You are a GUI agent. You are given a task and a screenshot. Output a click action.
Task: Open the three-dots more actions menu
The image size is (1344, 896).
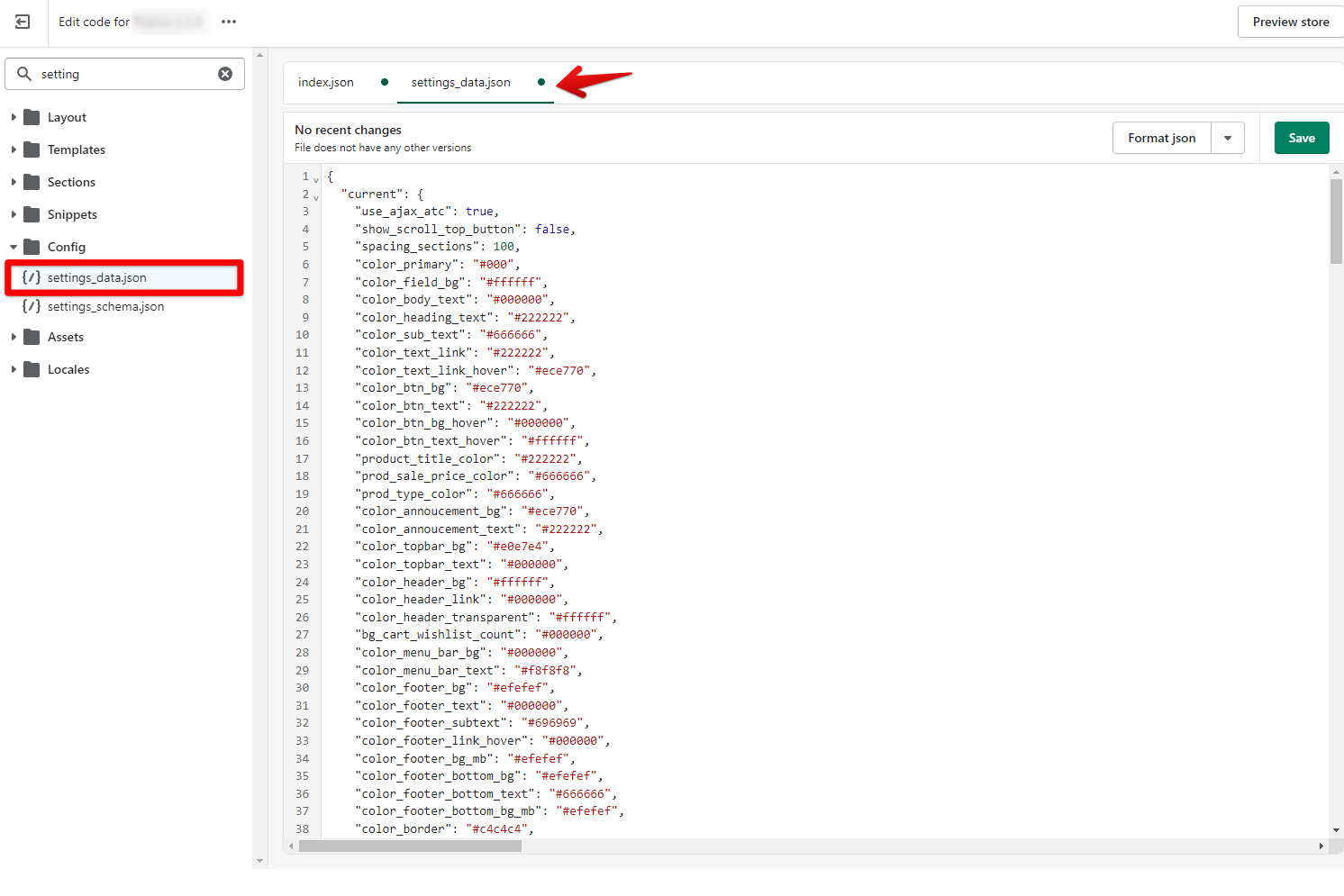pyautogui.click(x=229, y=22)
